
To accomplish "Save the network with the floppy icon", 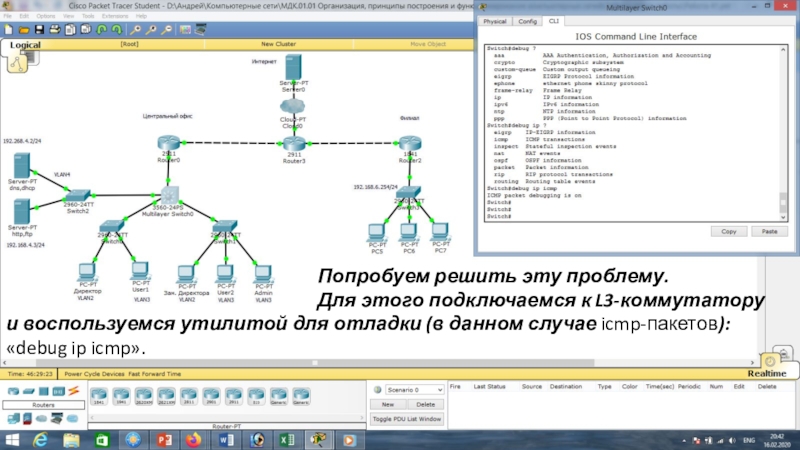I will (x=39, y=30).
